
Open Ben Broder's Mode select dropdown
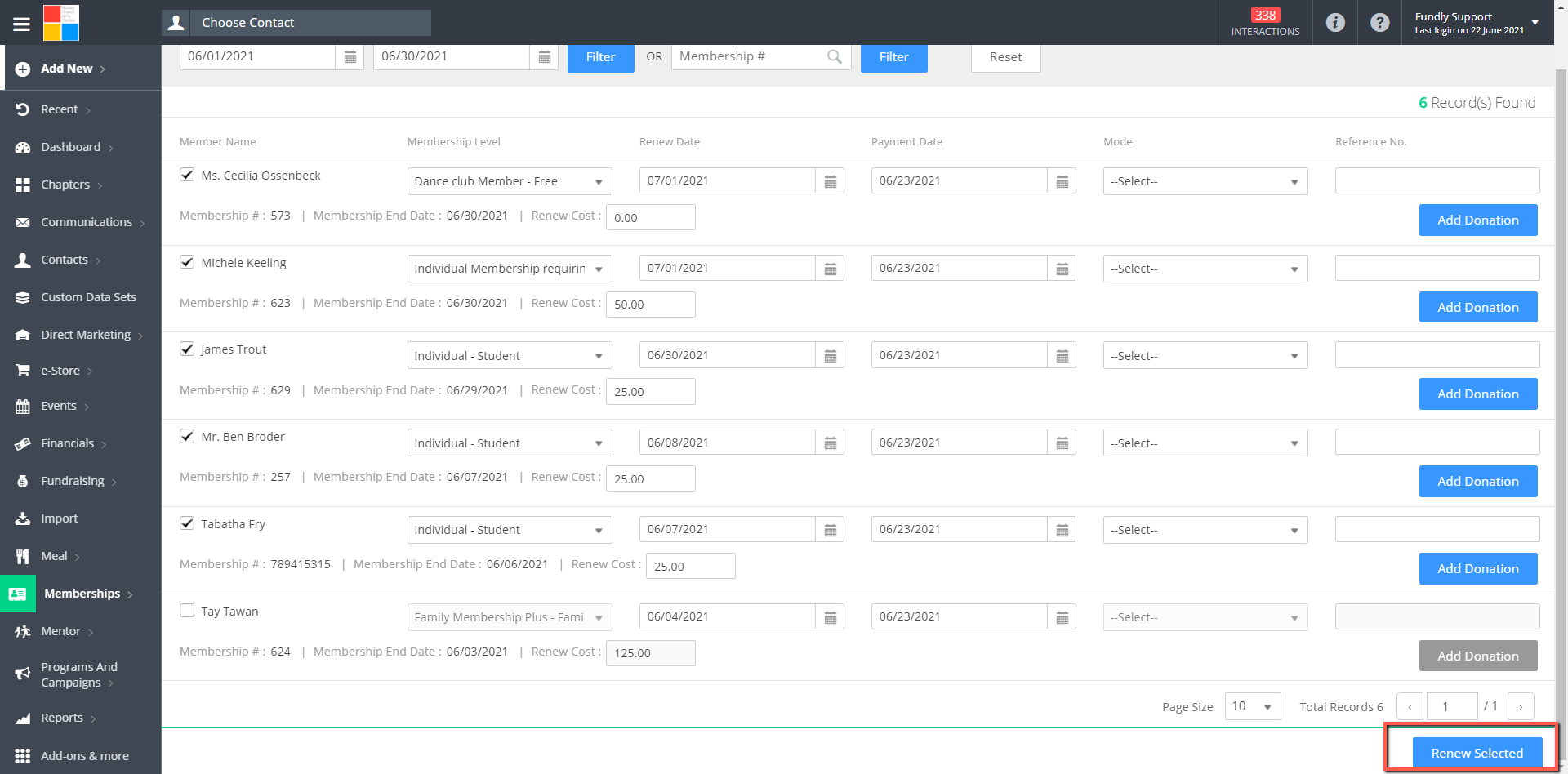1205,443
